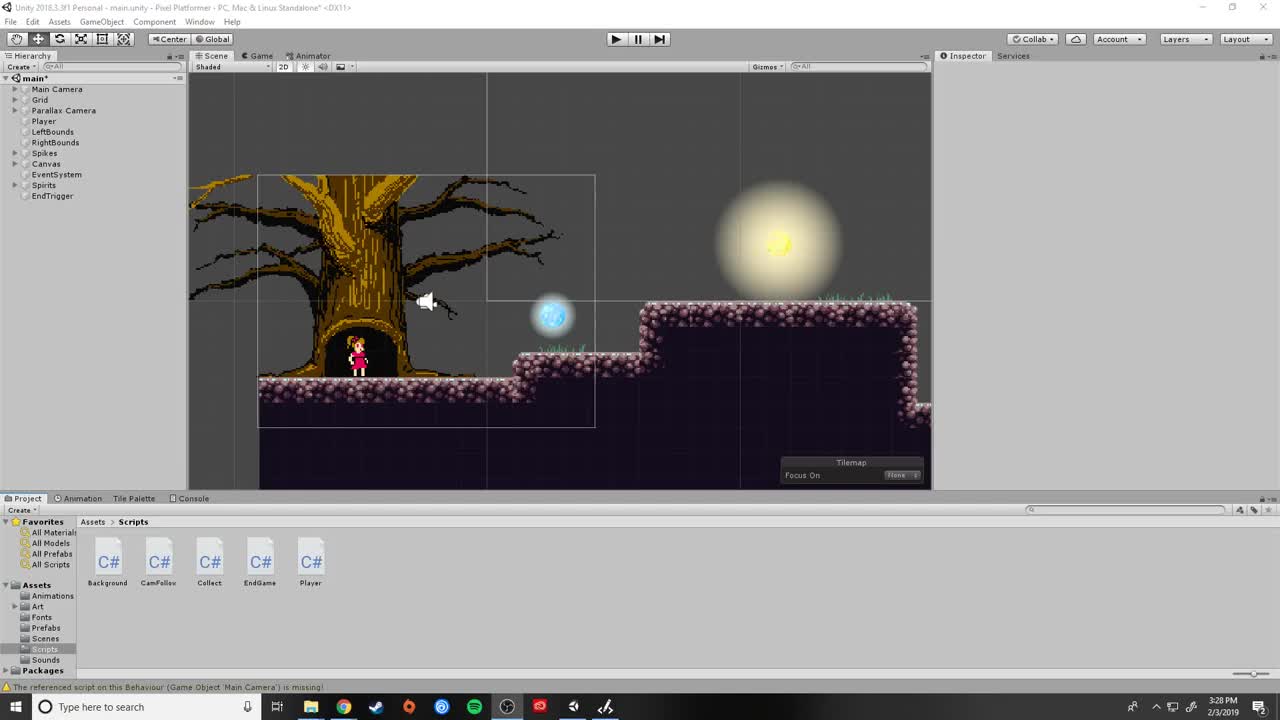Switch to the Tile Palette tab
Viewport: 1280px width, 720px height.
pyautogui.click(x=134, y=499)
